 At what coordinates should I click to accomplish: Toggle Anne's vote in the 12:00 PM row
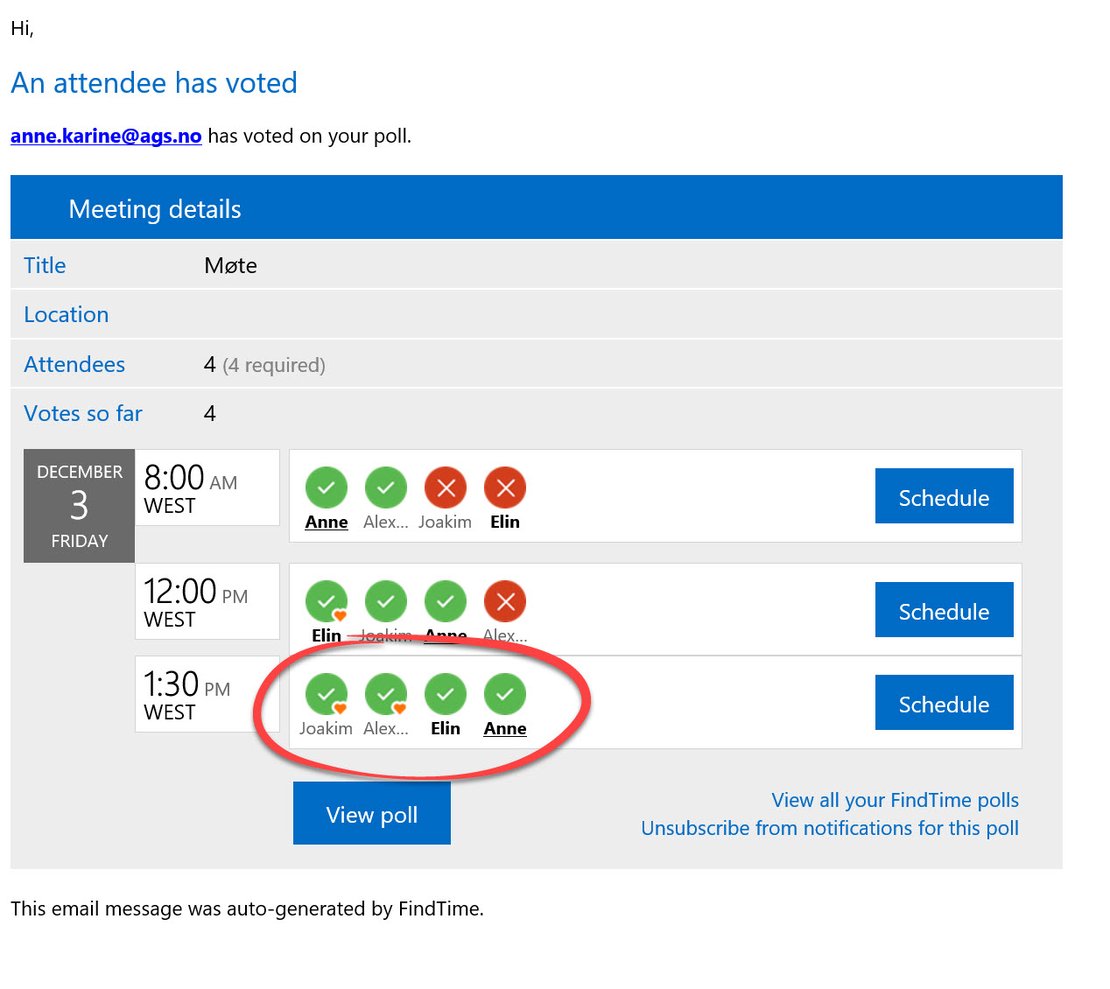click(445, 601)
